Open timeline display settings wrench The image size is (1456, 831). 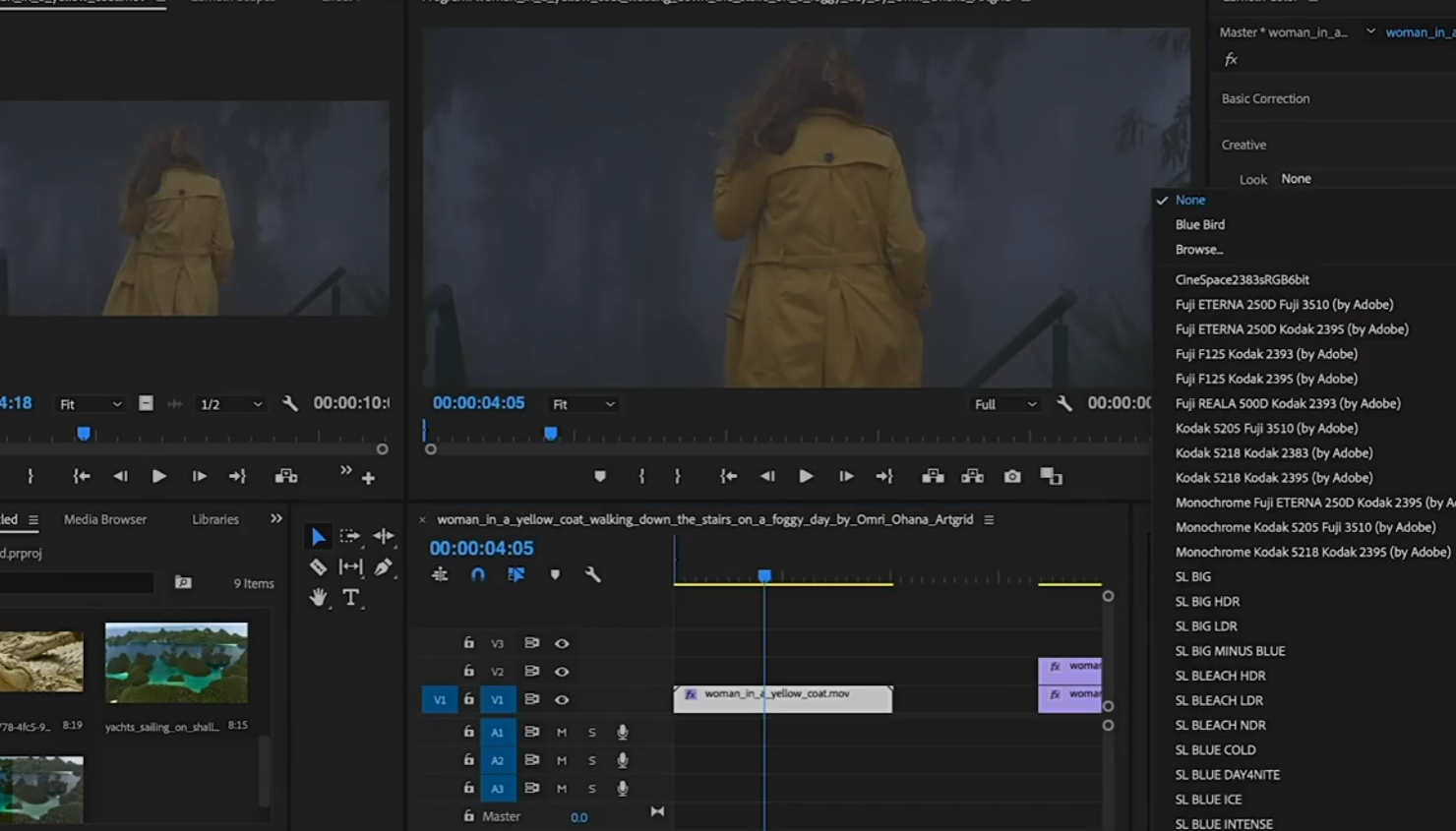(x=592, y=574)
